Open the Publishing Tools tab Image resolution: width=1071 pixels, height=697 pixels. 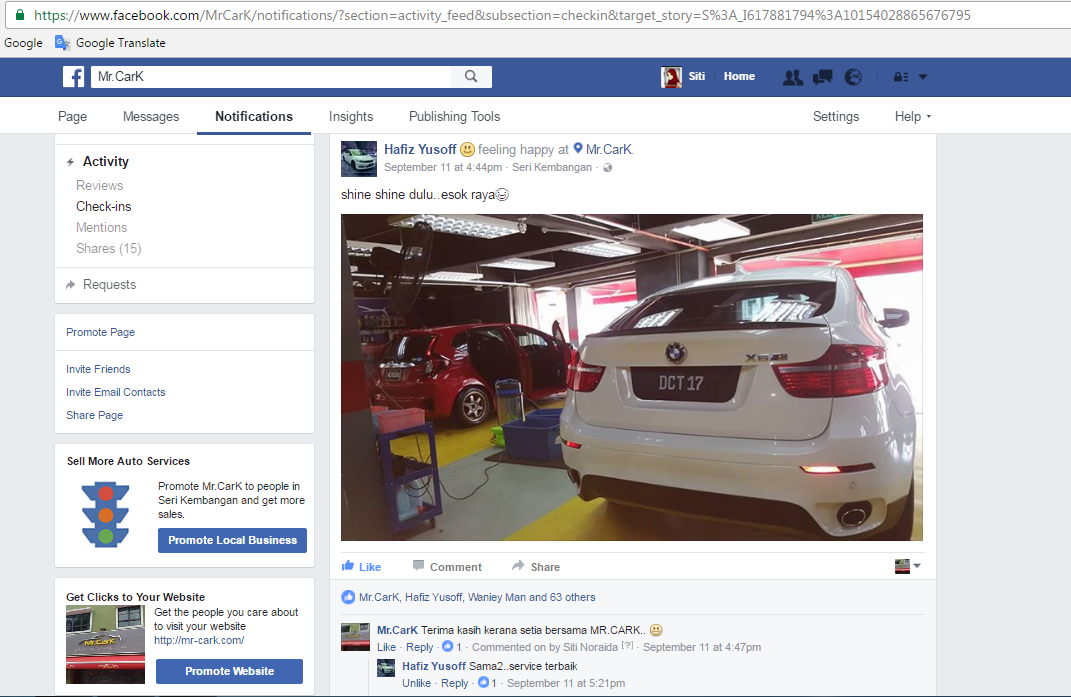(454, 117)
